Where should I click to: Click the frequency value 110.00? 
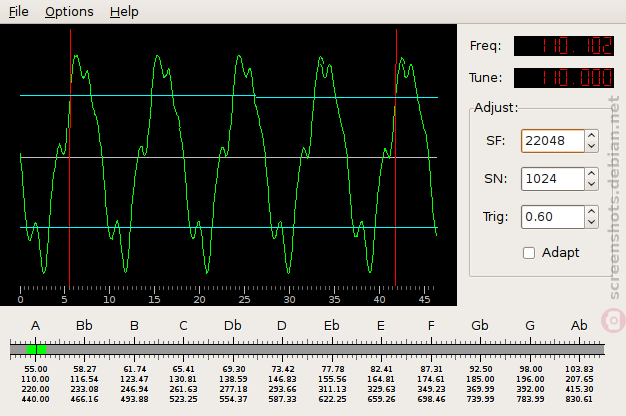tap(36, 379)
